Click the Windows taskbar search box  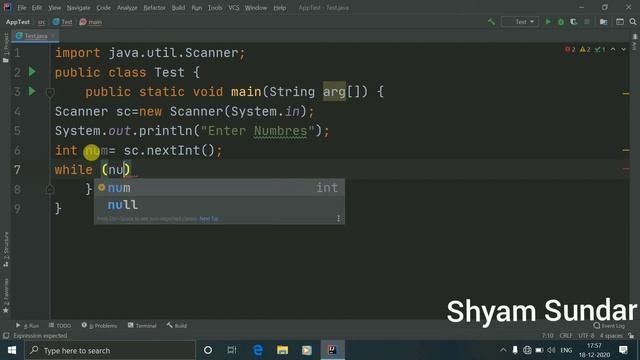(x=110, y=350)
